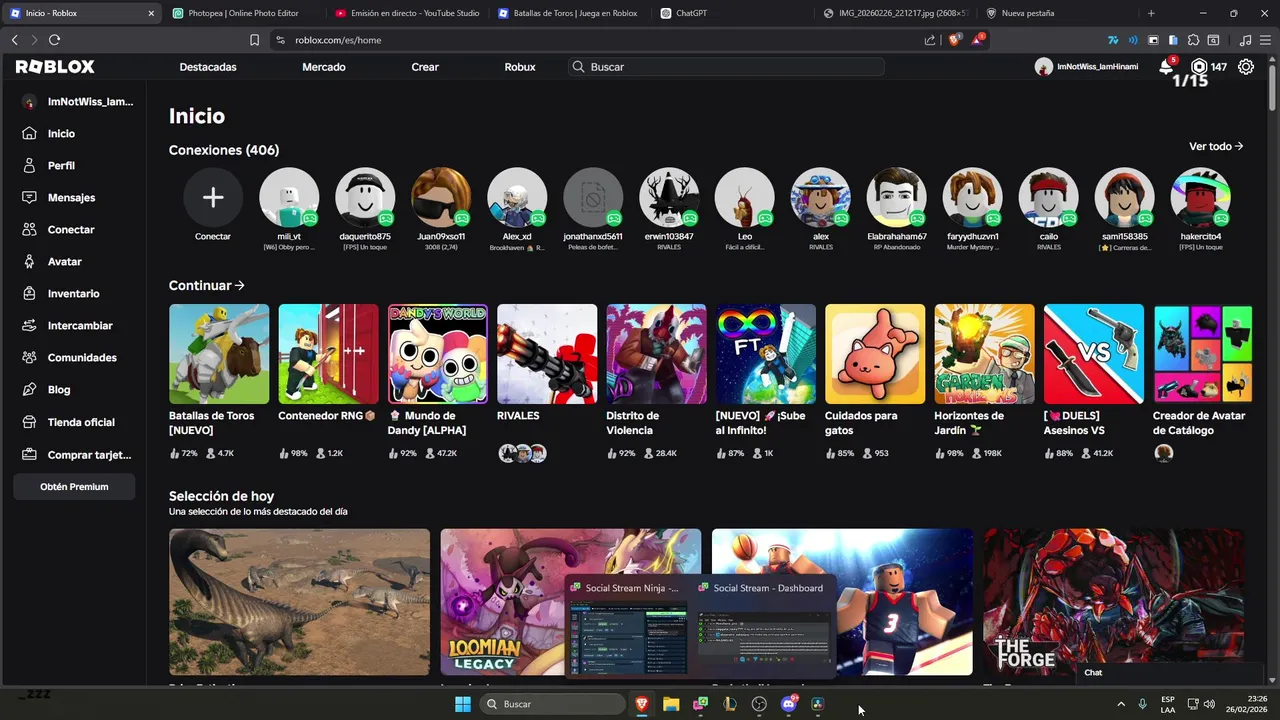Click the Windows taskbar Buscar box
This screenshot has height=720, width=1280.
click(552, 704)
